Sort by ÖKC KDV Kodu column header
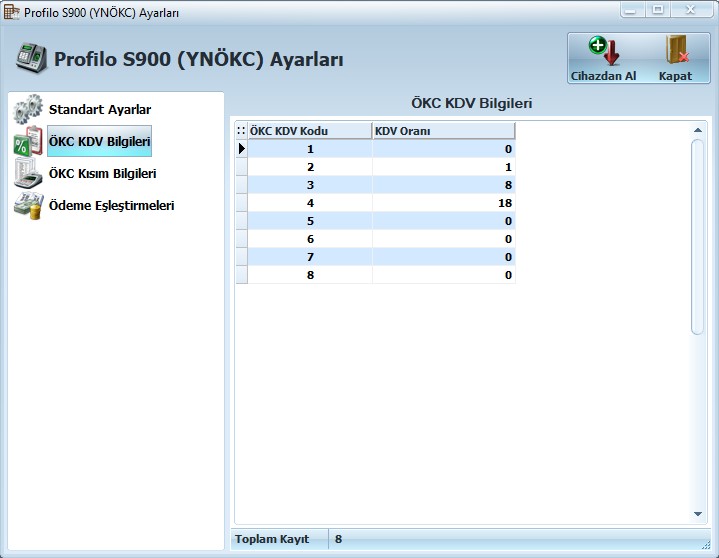The image size is (719, 558). click(310, 131)
